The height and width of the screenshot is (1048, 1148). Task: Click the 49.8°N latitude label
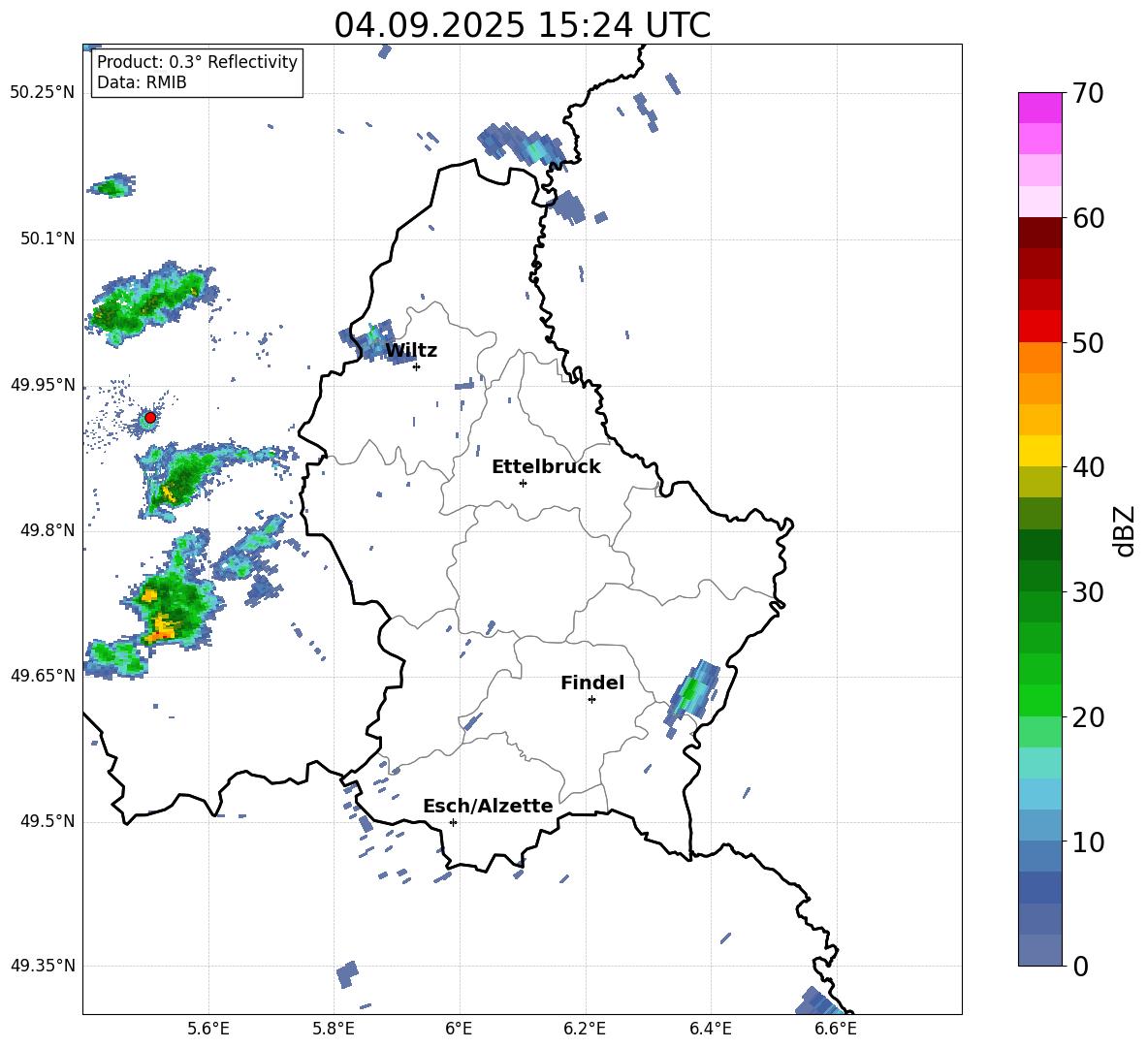[48, 530]
